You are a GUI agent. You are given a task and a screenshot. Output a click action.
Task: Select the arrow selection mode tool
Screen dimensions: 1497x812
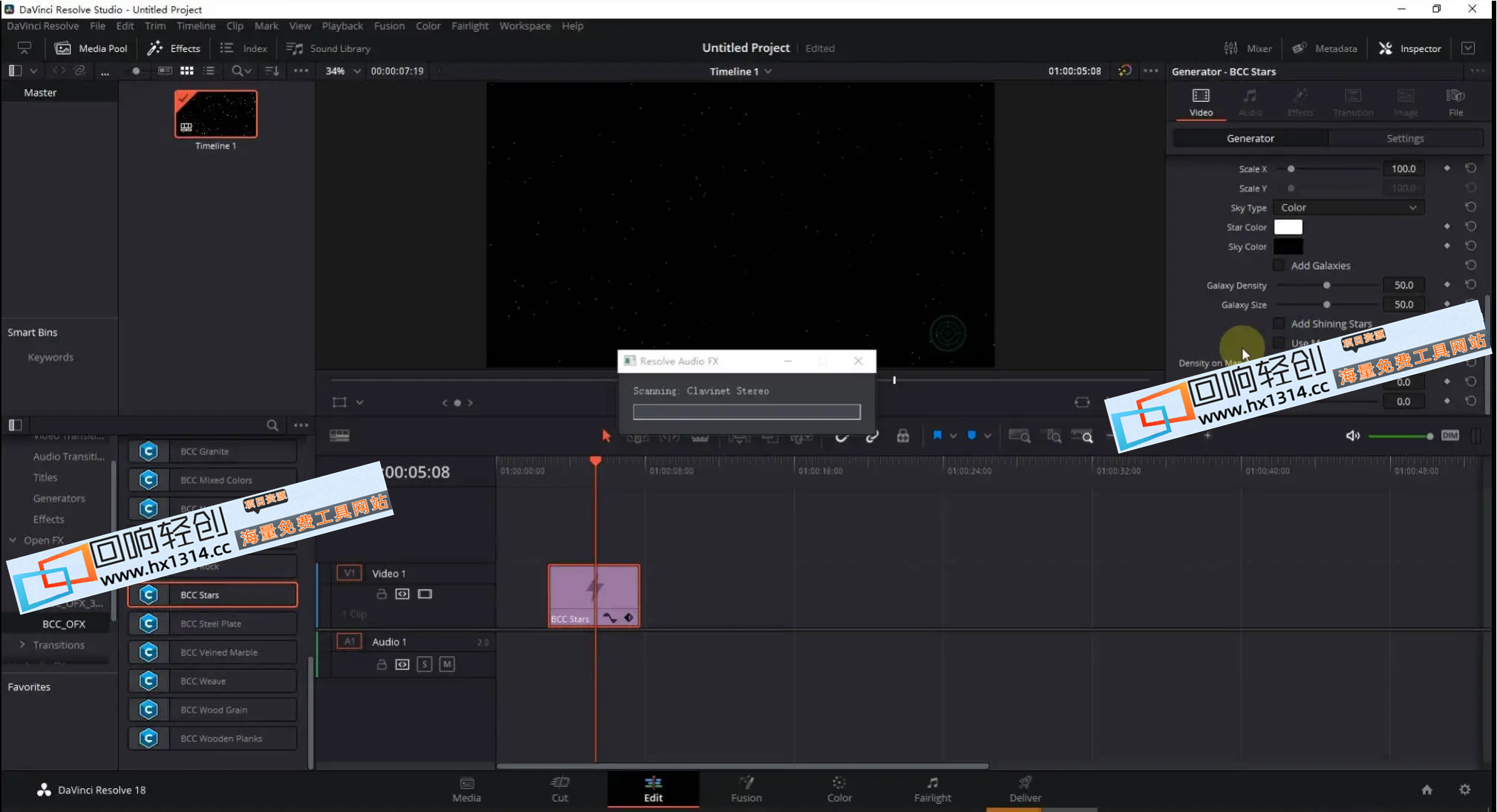click(x=606, y=436)
